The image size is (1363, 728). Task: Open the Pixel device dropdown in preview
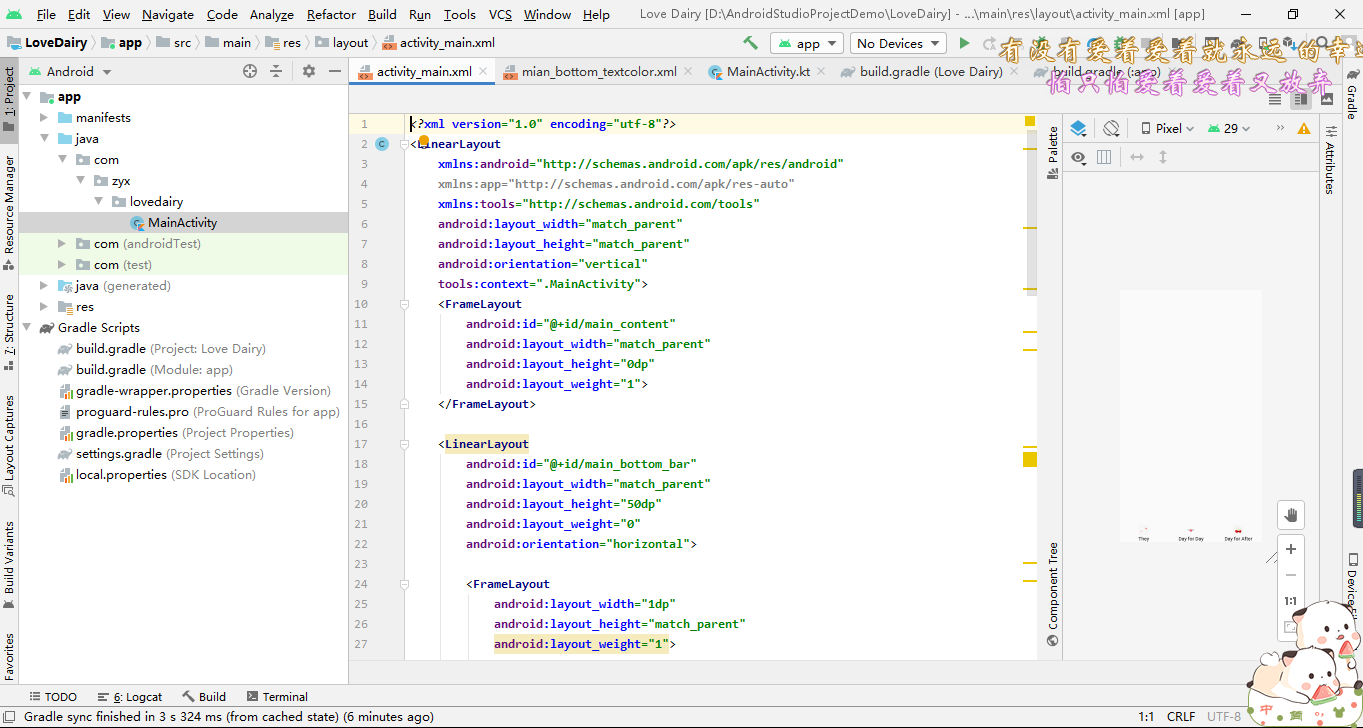(x=1167, y=128)
